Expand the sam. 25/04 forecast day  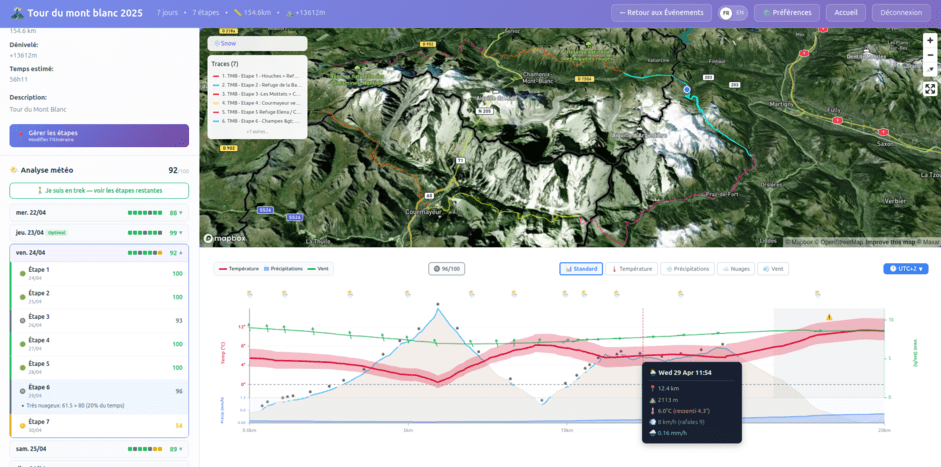tap(99, 449)
